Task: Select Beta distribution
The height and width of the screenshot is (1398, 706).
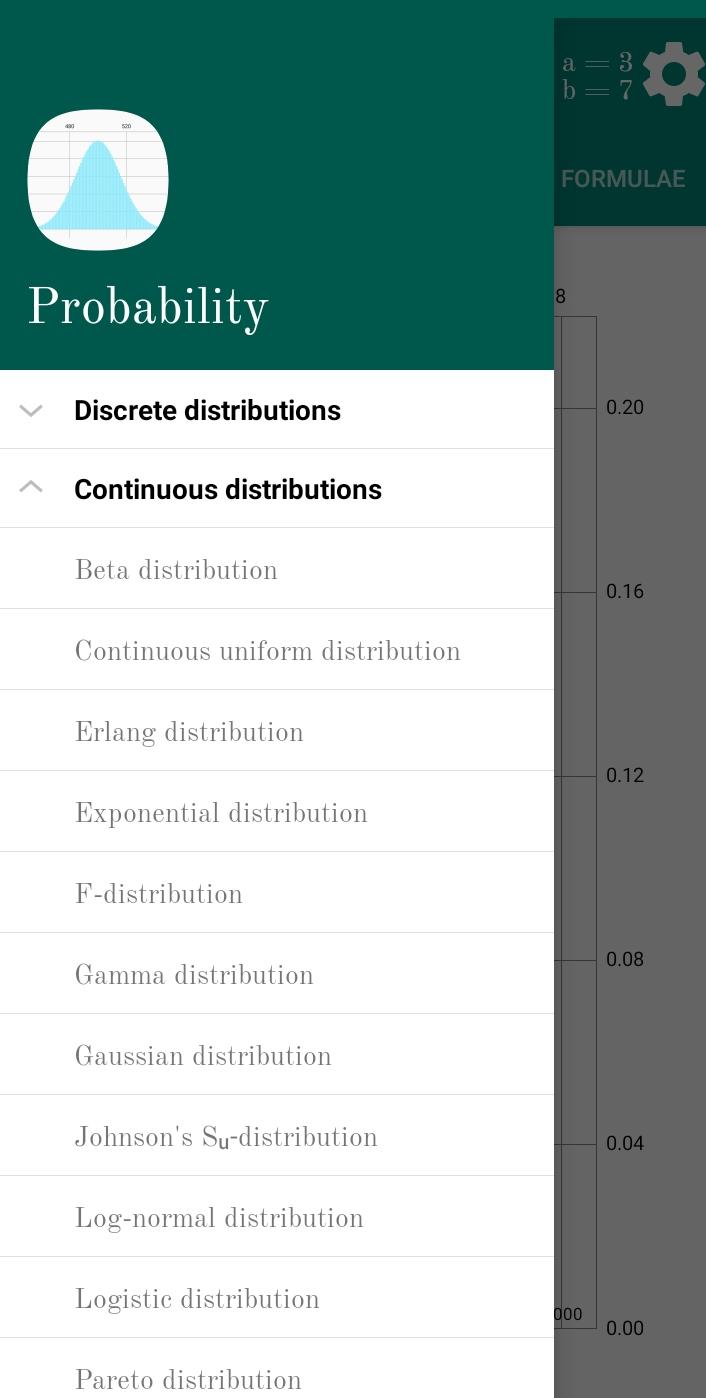Action: click(x=277, y=569)
